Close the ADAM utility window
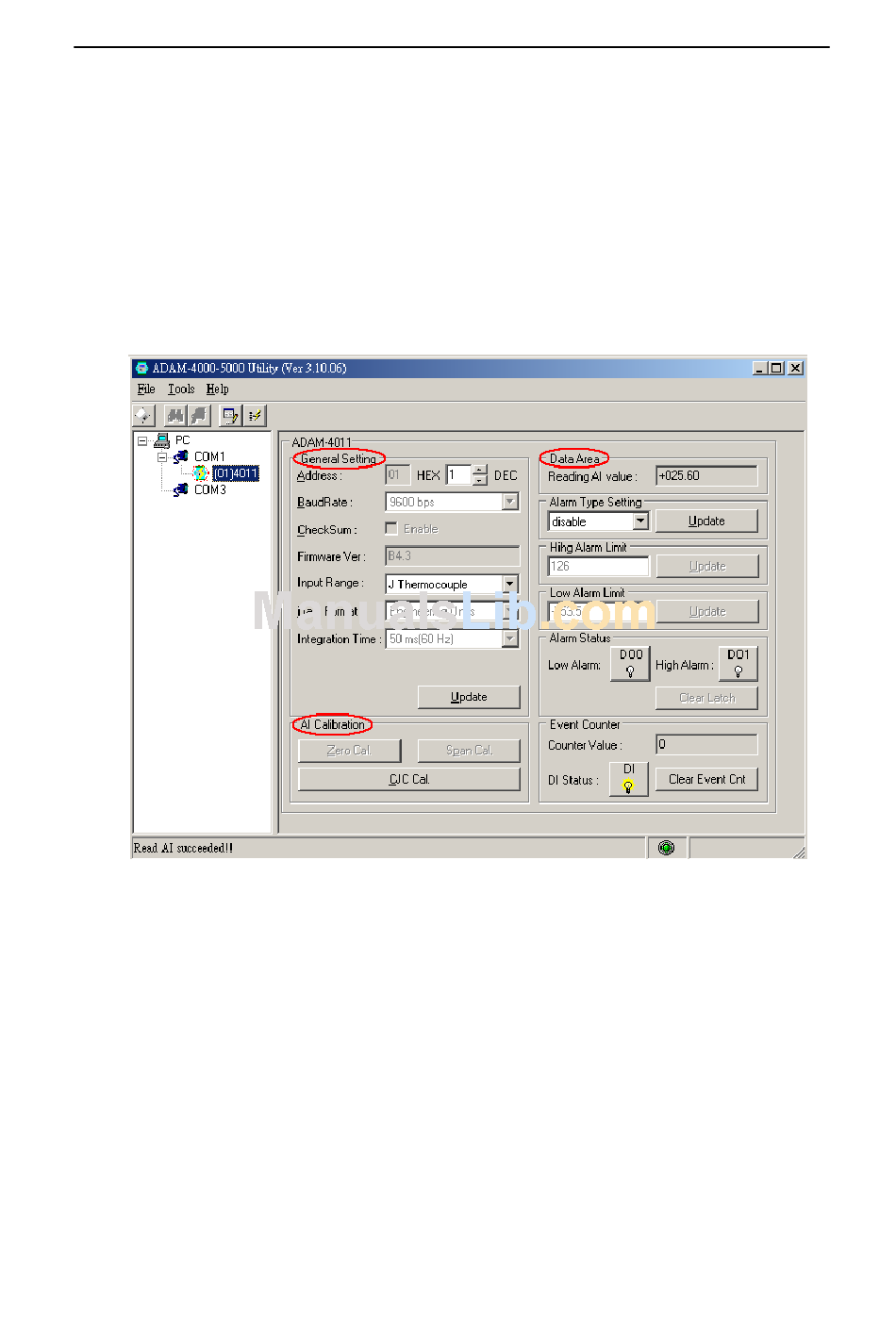The width and height of the screenshot is (896, 1324). 795,368
